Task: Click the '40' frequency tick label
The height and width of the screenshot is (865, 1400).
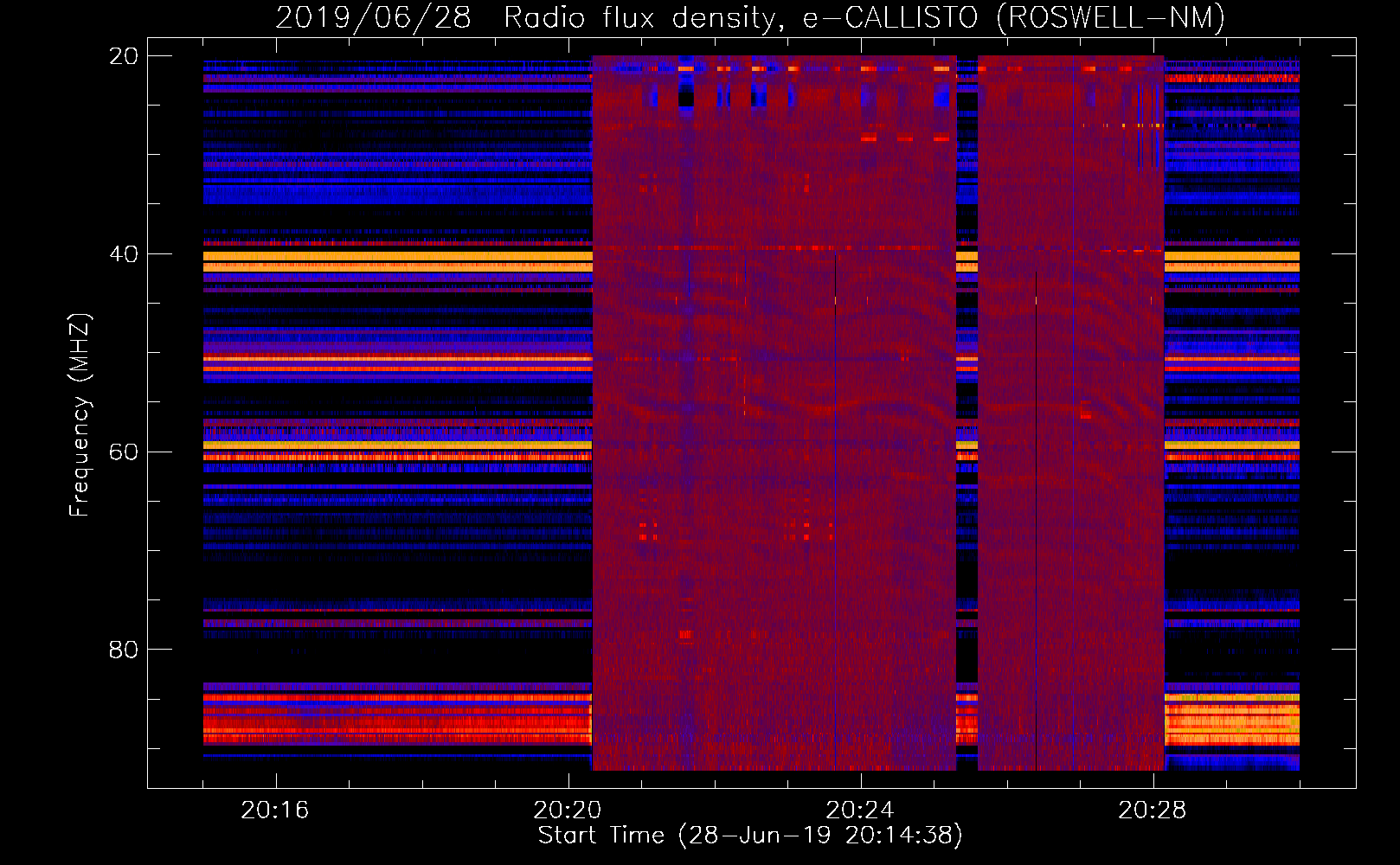Action: [123, 254]
